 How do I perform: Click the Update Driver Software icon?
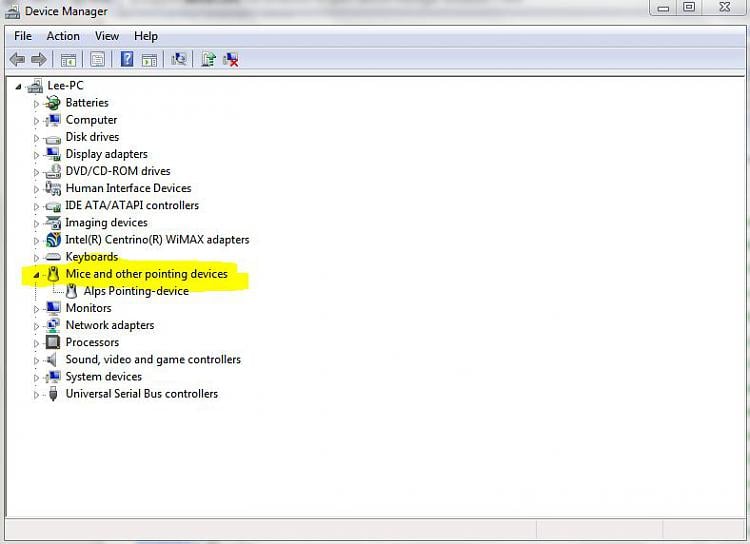[x=209, y=59]
